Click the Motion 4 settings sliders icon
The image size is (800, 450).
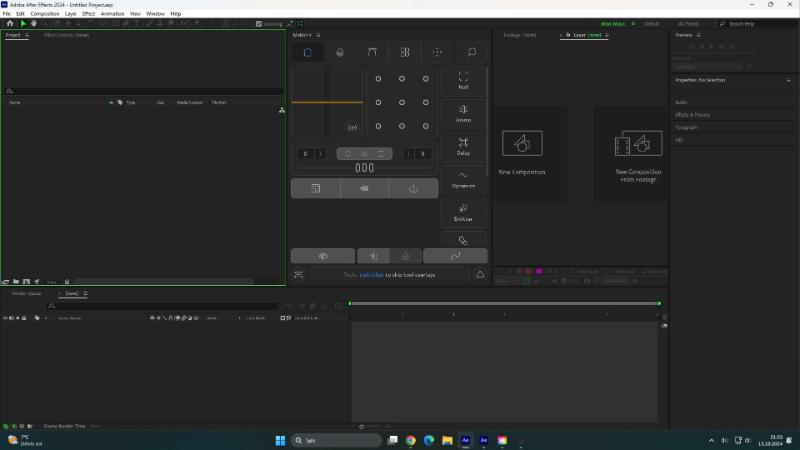298,274
